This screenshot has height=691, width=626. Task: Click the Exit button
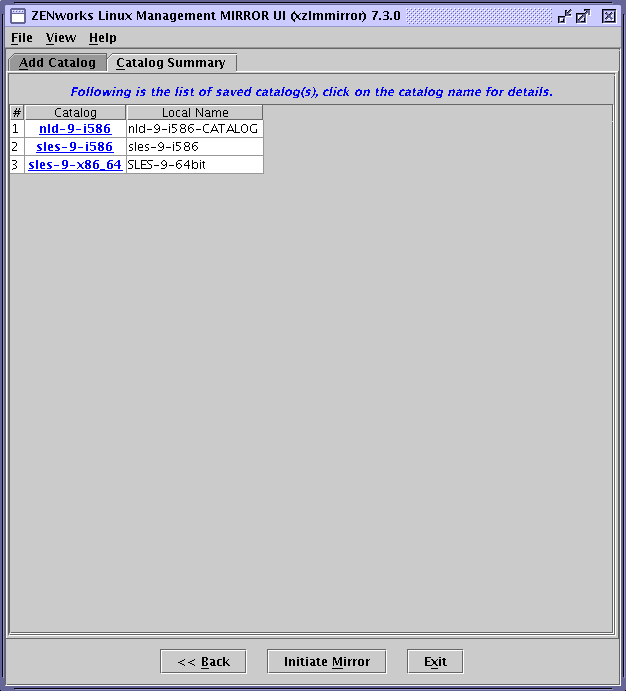(435, 661)
